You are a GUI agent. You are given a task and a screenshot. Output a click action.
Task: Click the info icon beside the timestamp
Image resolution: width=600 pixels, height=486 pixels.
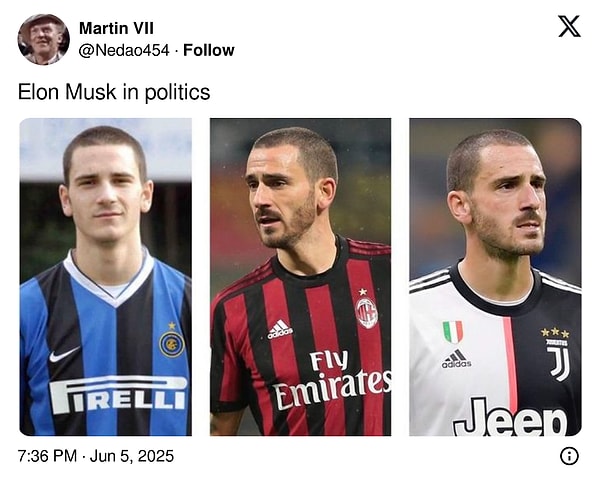(569, 456)
